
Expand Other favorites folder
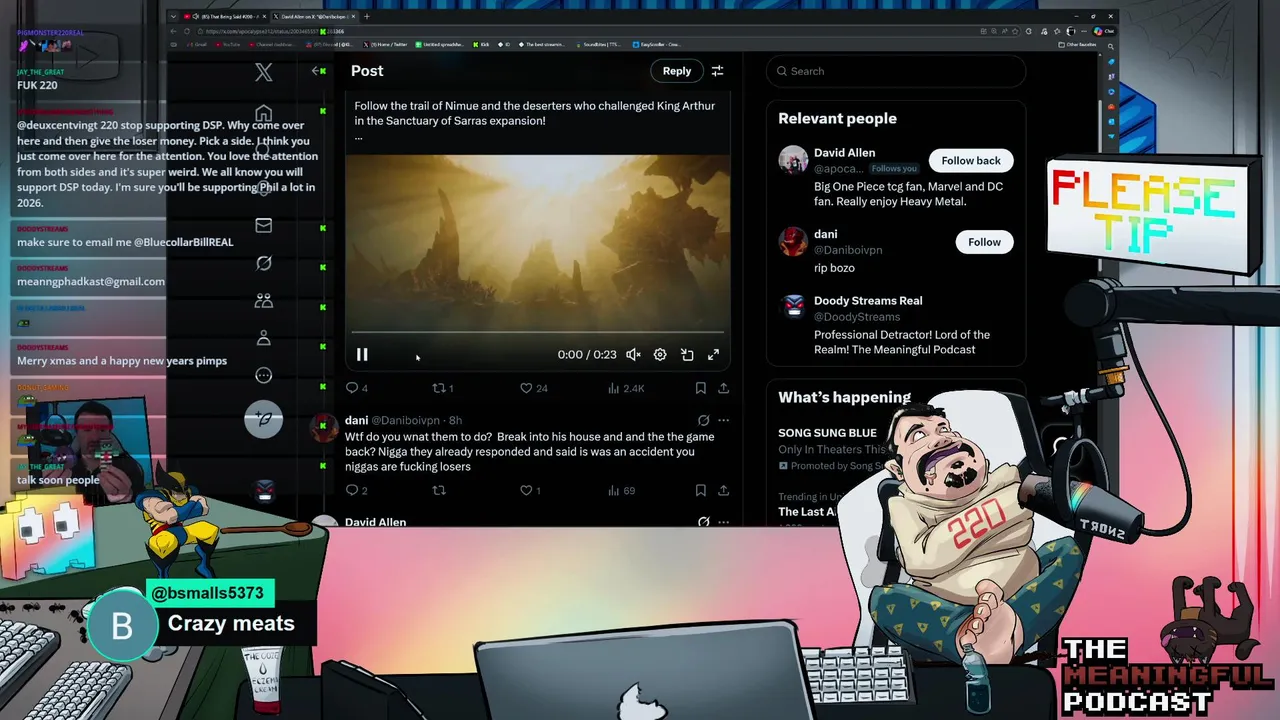pos(1077,44)
